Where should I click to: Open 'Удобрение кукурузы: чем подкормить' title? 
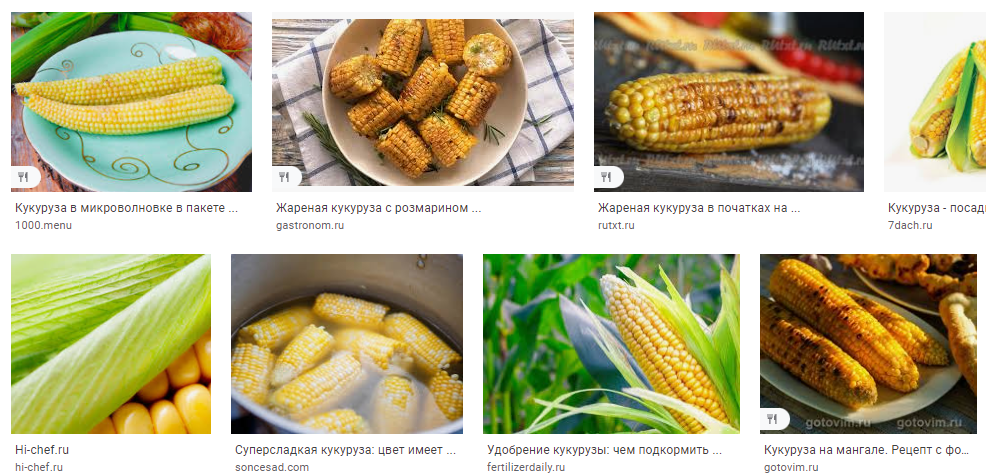[x=604, y=450]
